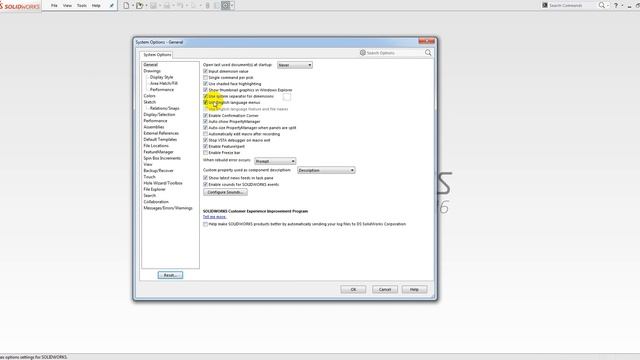Open the Tell me more link
Viewport: 640px width, 360px height.
tap(214, 217)
